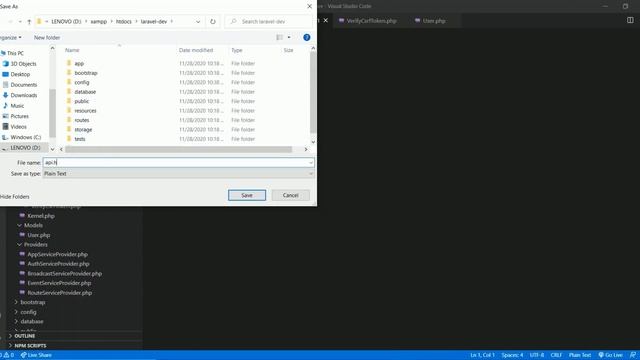Open User.php under Models

(x=39, y=235)
